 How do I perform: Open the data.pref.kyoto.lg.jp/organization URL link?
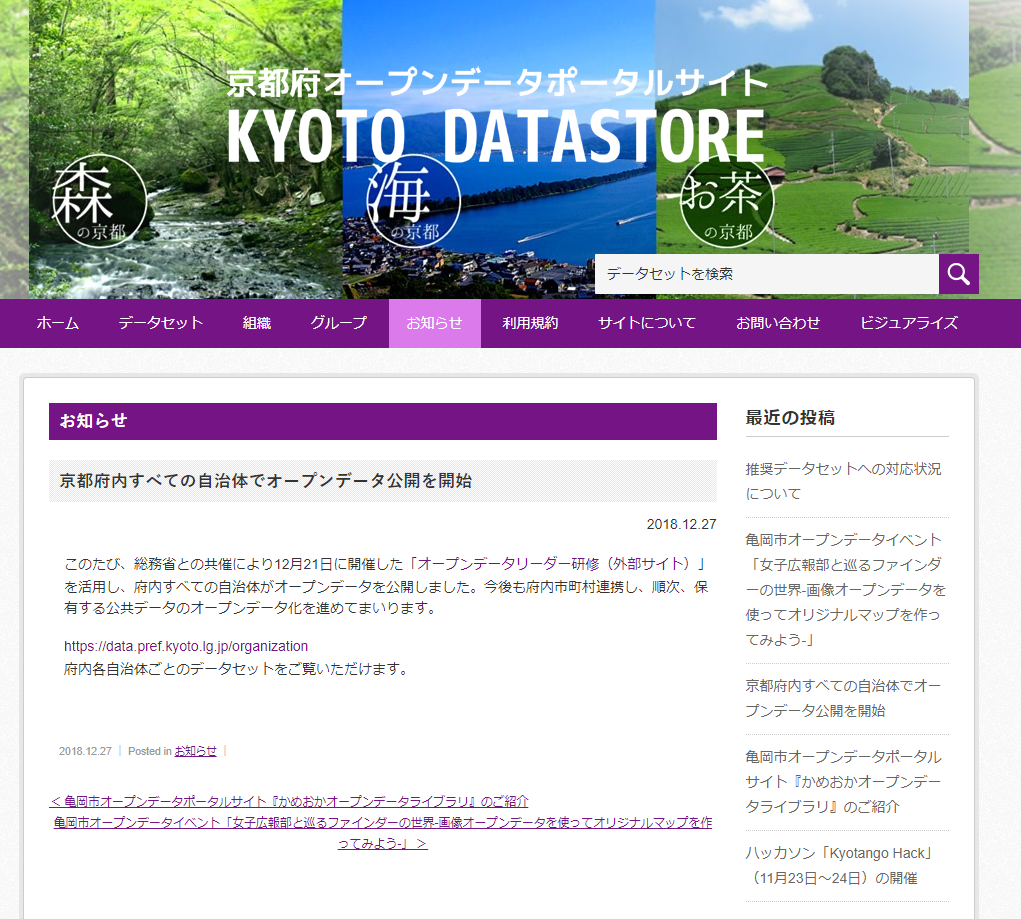(186, 646)
